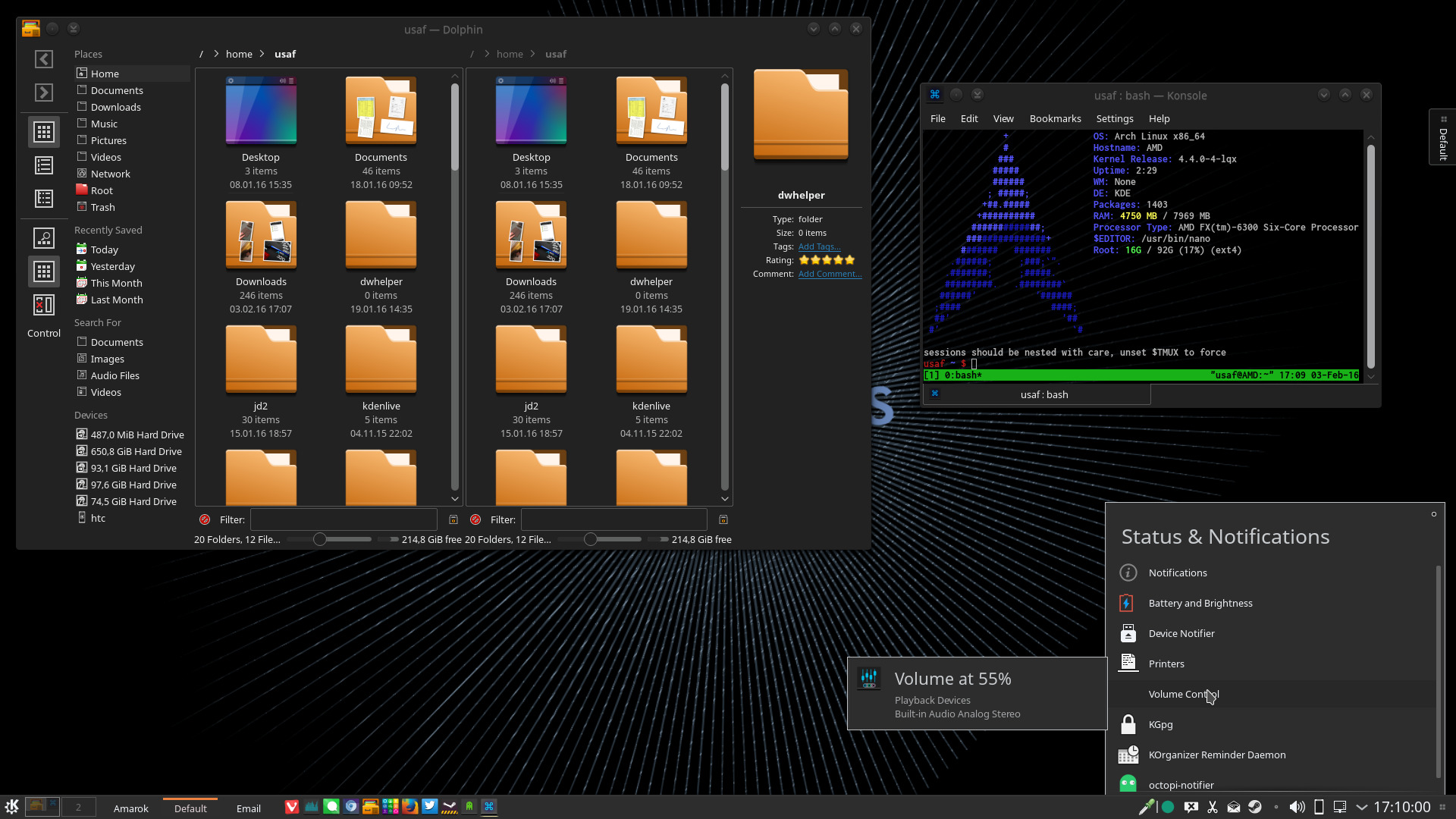
Task: Toggle the preview grid button in Dolphin
Action: click(44, 271)
